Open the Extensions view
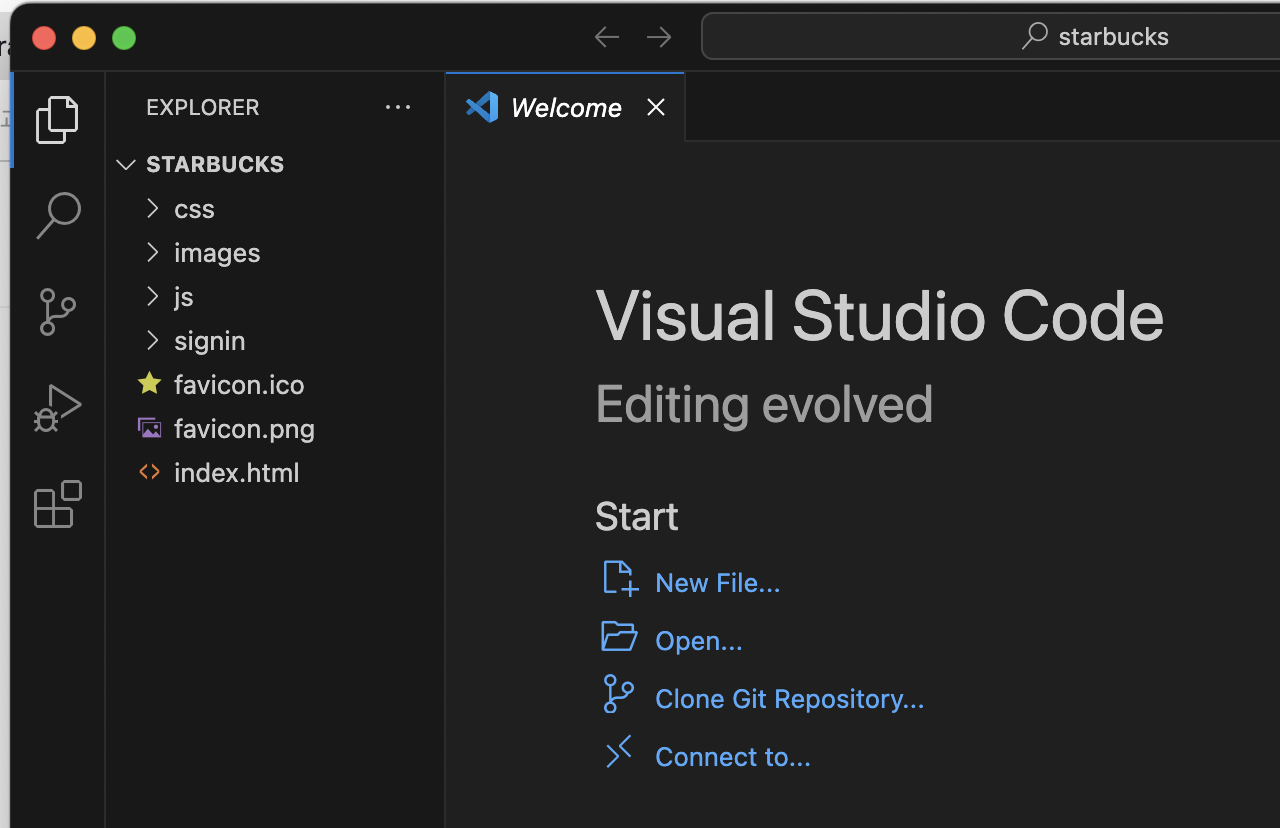Screen dimensions: 1280x828 (x=57, y=504)
